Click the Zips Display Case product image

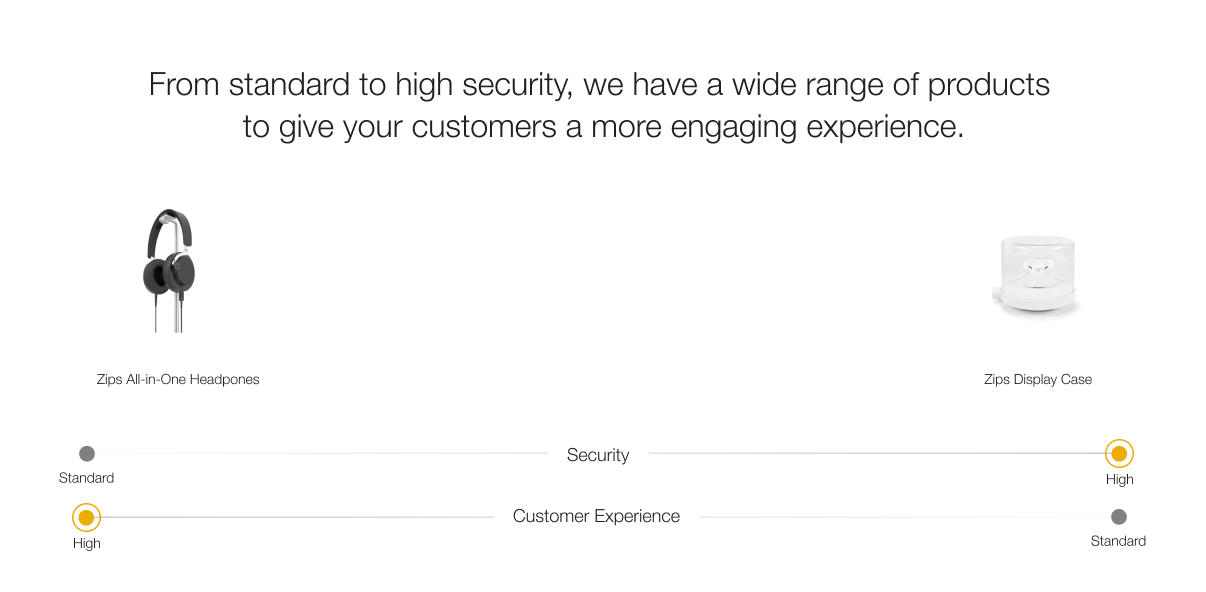[x=1037, y=277]
